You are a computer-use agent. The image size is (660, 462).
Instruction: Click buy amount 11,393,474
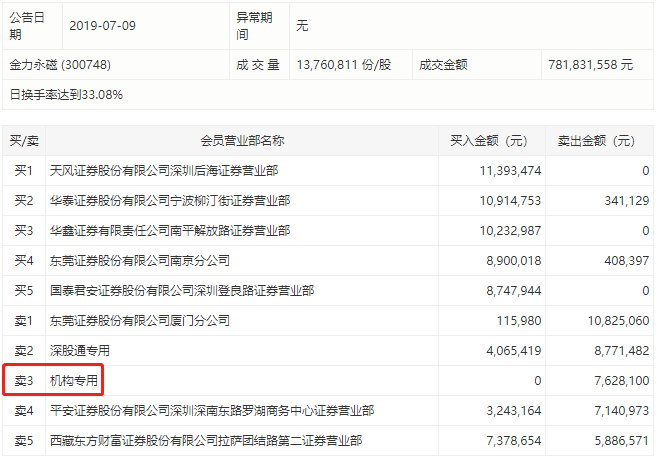click(511, 170)
